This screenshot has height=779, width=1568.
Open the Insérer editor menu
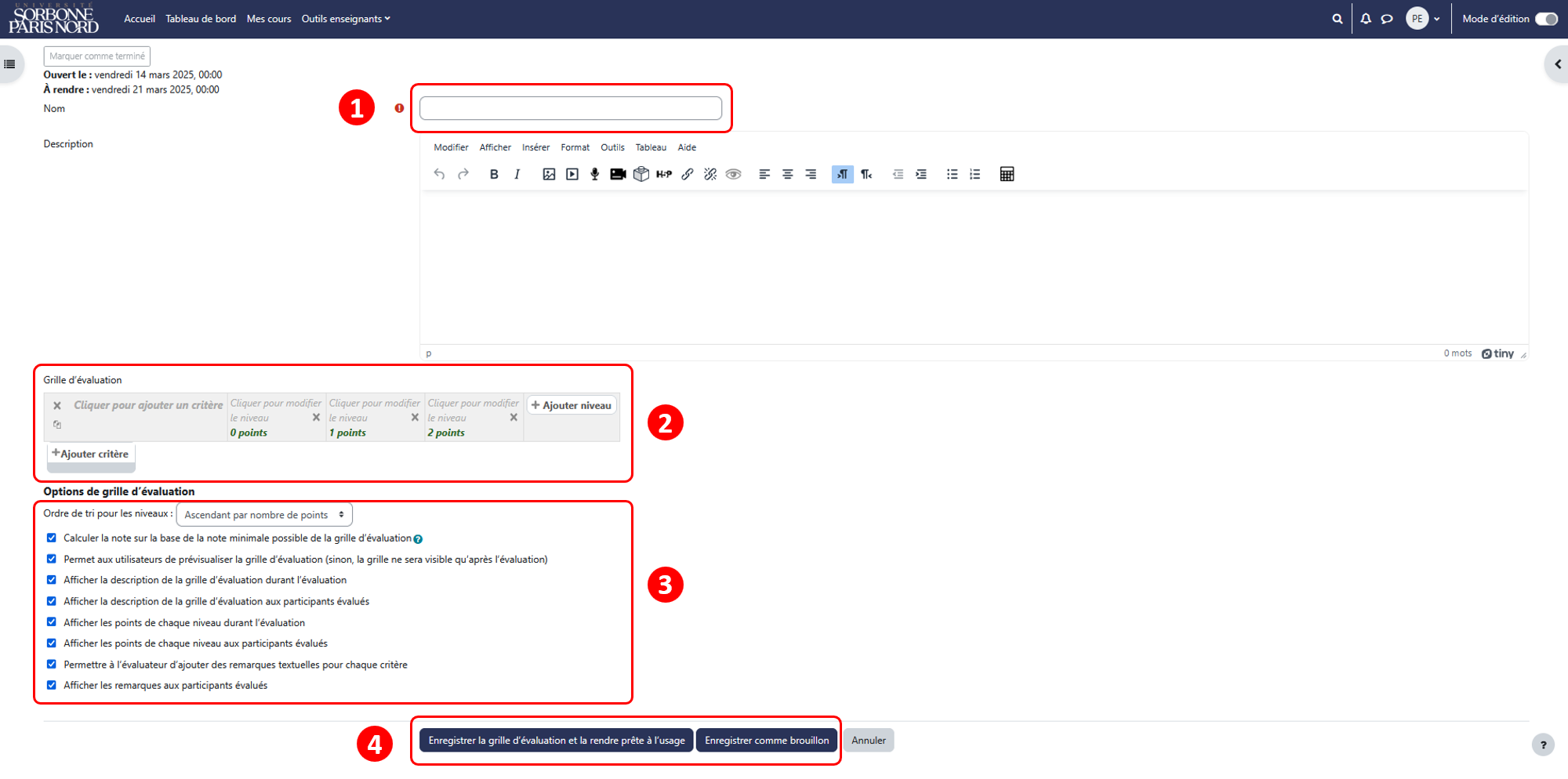tap(535, 147)
